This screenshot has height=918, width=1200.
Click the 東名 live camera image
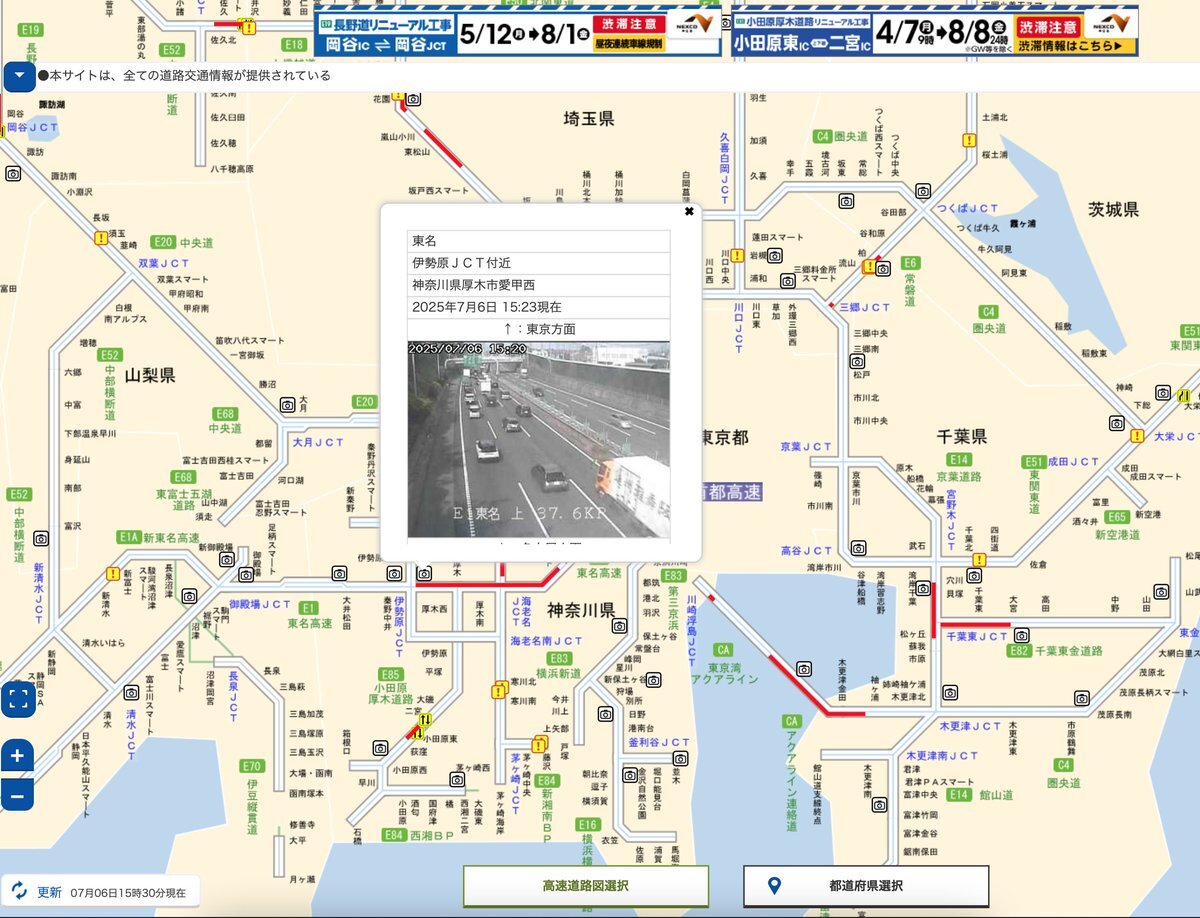(539, 439)
